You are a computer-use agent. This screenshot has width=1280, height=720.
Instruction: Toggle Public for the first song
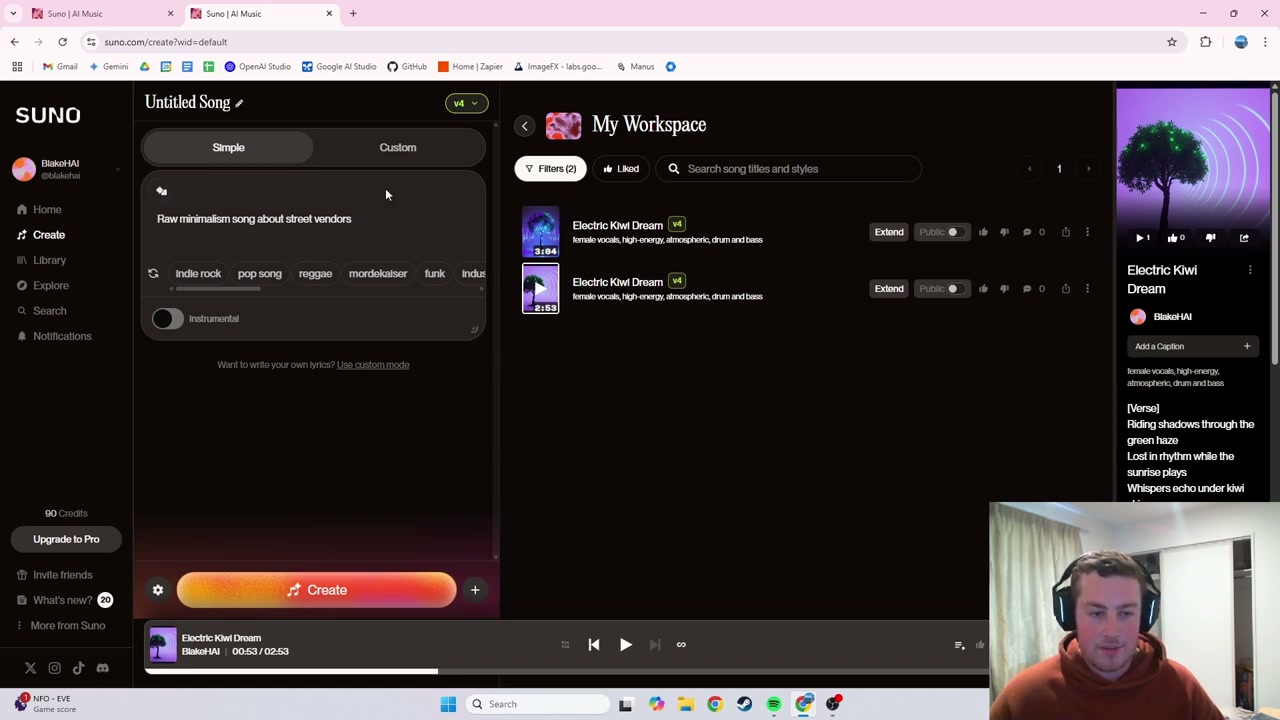(x=941, y=232)
